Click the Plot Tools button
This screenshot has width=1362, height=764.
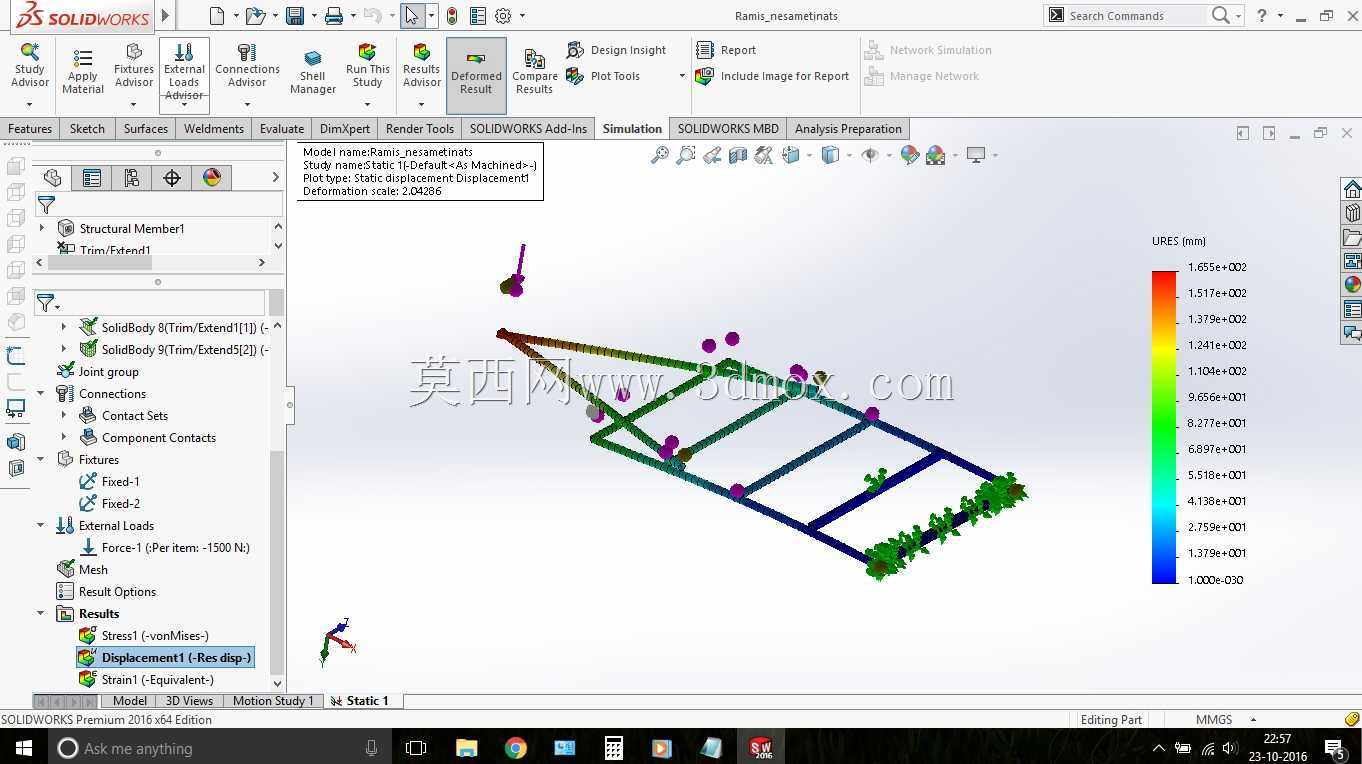coord(604,76)
